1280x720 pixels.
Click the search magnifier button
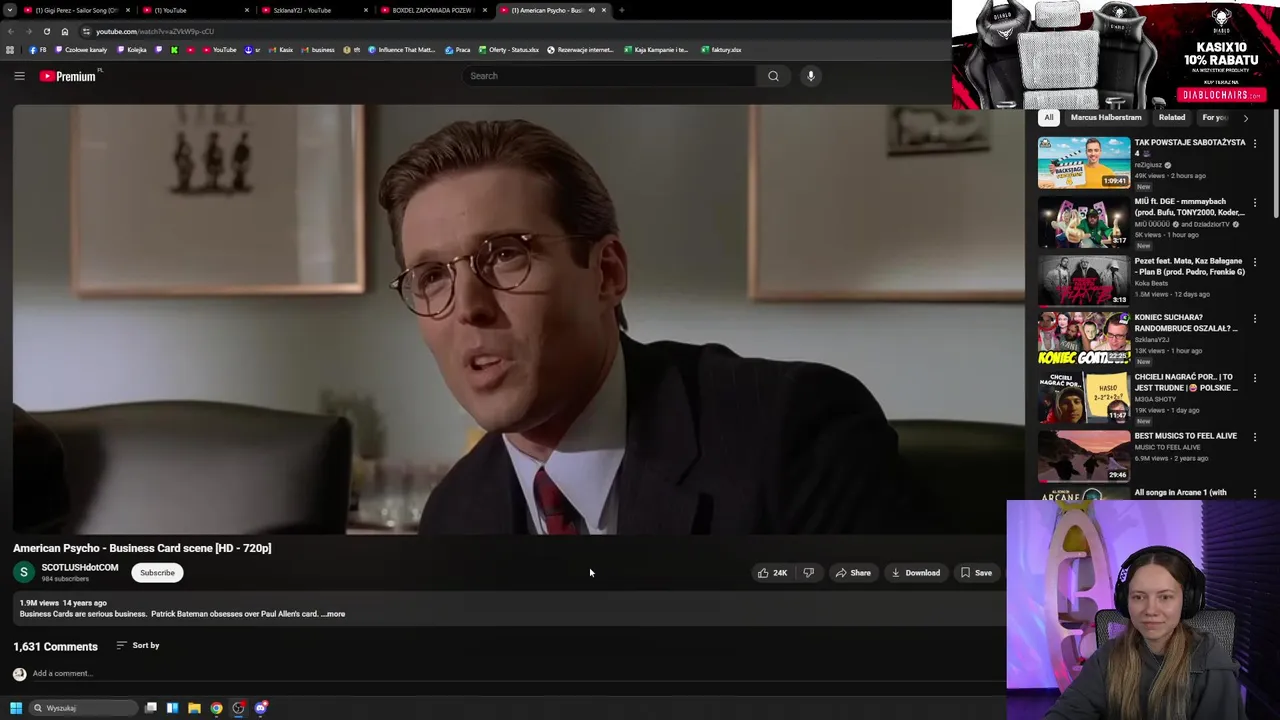point(773,76)
